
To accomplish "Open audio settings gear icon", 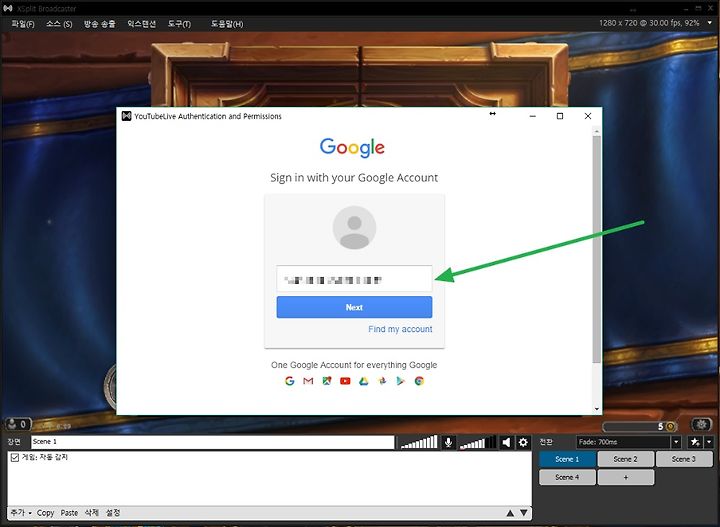I will [x=523, y=442].
